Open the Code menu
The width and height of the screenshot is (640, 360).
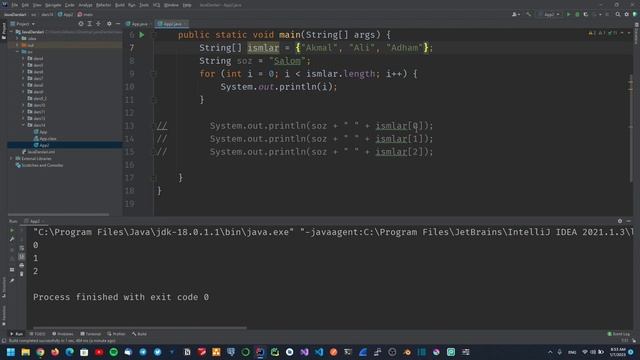[x=70, y=5]
